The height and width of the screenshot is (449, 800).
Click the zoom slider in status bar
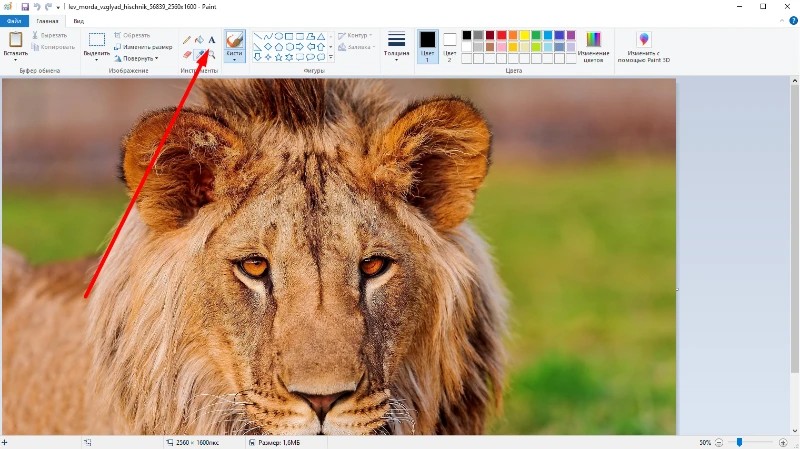pyautogui.click(x=739, y=442)
